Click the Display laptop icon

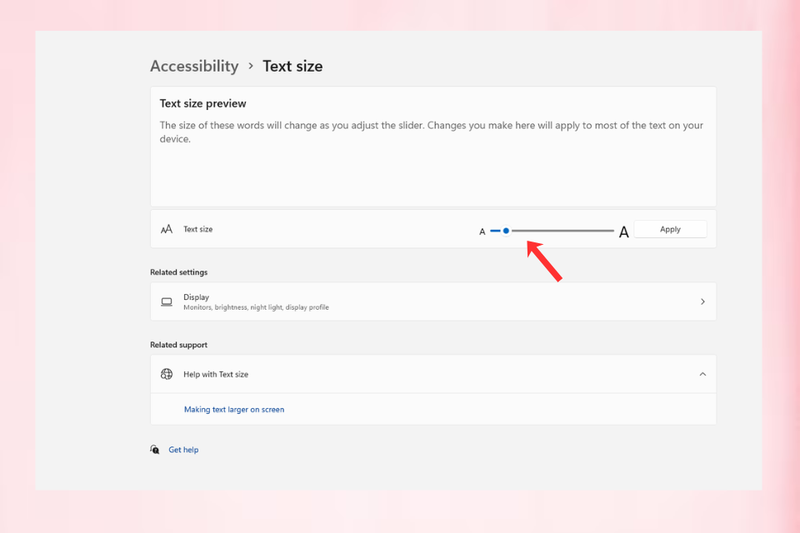166,302
